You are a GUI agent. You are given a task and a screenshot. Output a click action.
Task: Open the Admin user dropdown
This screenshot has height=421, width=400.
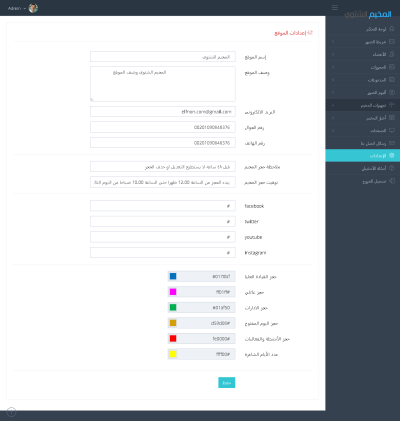tap(17, 8)
